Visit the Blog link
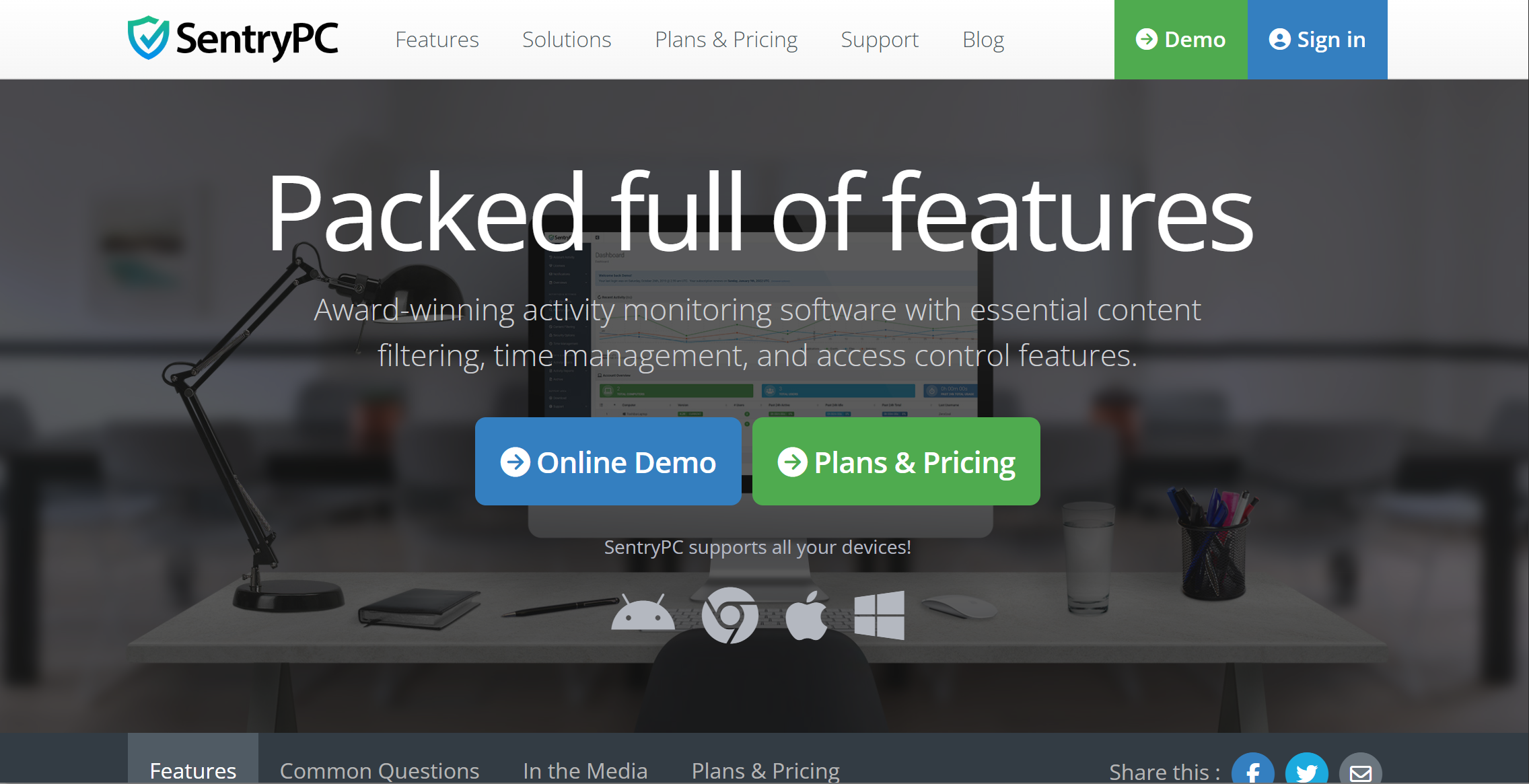The width and height of the screenshot is (1529, 784). click(x=983, y=40)
